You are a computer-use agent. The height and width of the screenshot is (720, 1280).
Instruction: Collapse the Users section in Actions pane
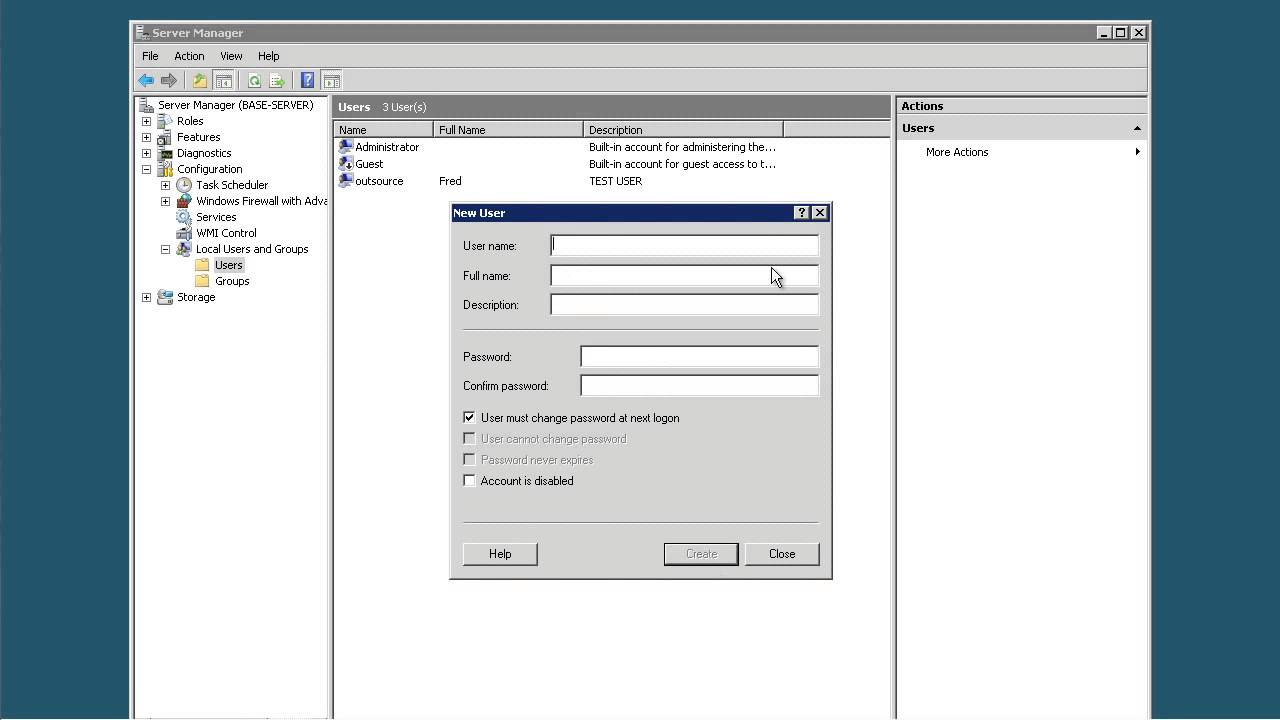point(1137,128)
